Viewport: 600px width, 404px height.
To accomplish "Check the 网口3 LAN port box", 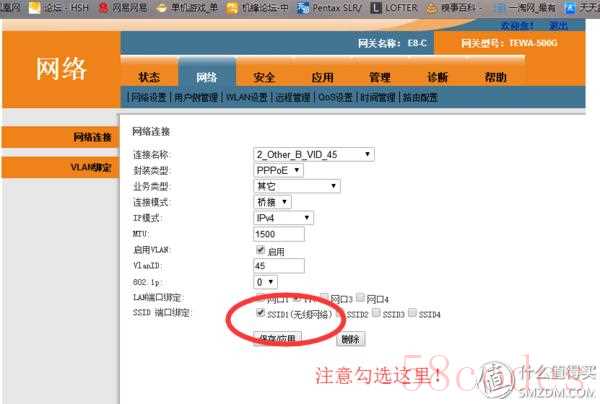I will [x=324, y=297].
